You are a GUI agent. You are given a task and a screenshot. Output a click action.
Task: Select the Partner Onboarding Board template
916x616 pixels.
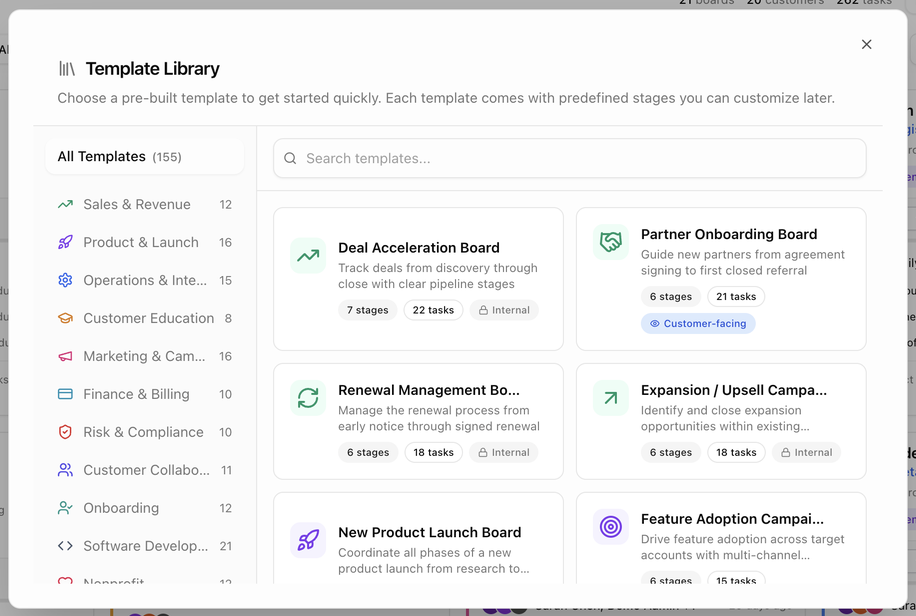(x=721, y=279)
